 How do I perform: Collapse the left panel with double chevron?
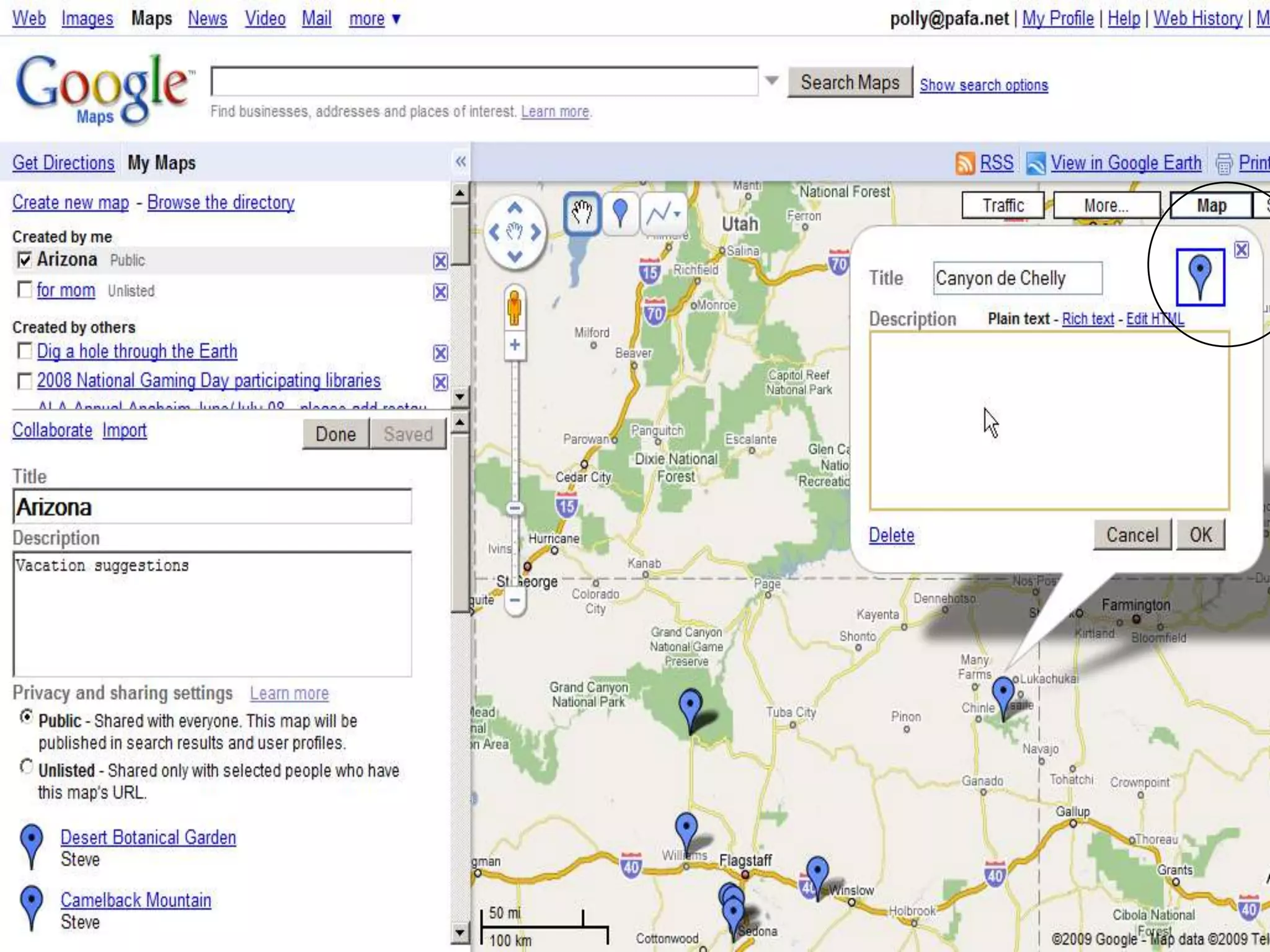coord(460,162)
